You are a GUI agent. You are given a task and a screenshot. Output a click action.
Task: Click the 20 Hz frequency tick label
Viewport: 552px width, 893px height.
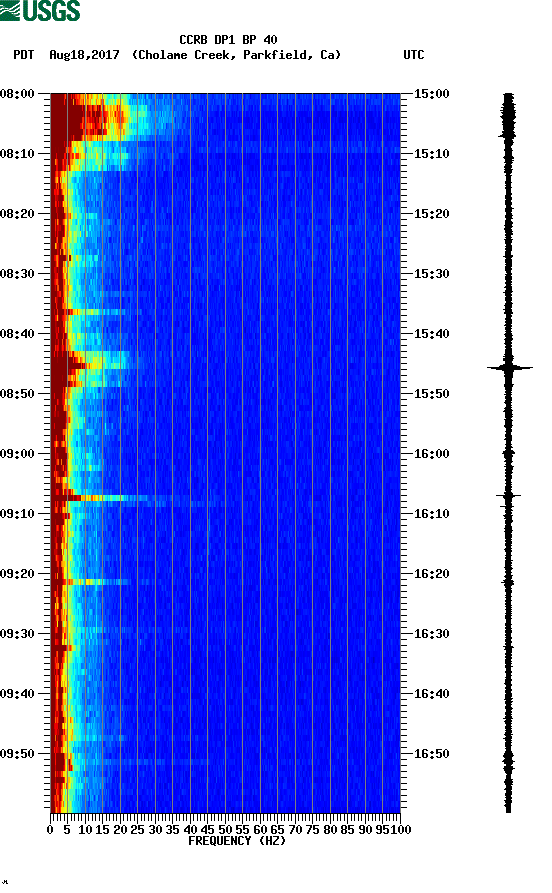pyautogui.click(x=120, y=830)
